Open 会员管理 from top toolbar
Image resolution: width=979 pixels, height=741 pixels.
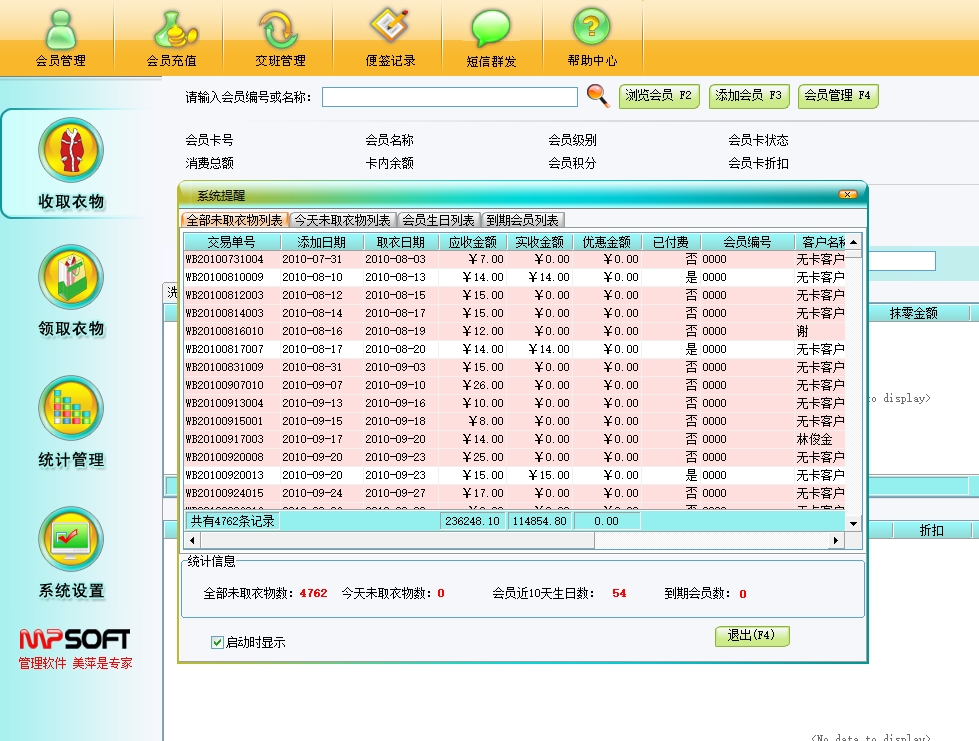60,36
